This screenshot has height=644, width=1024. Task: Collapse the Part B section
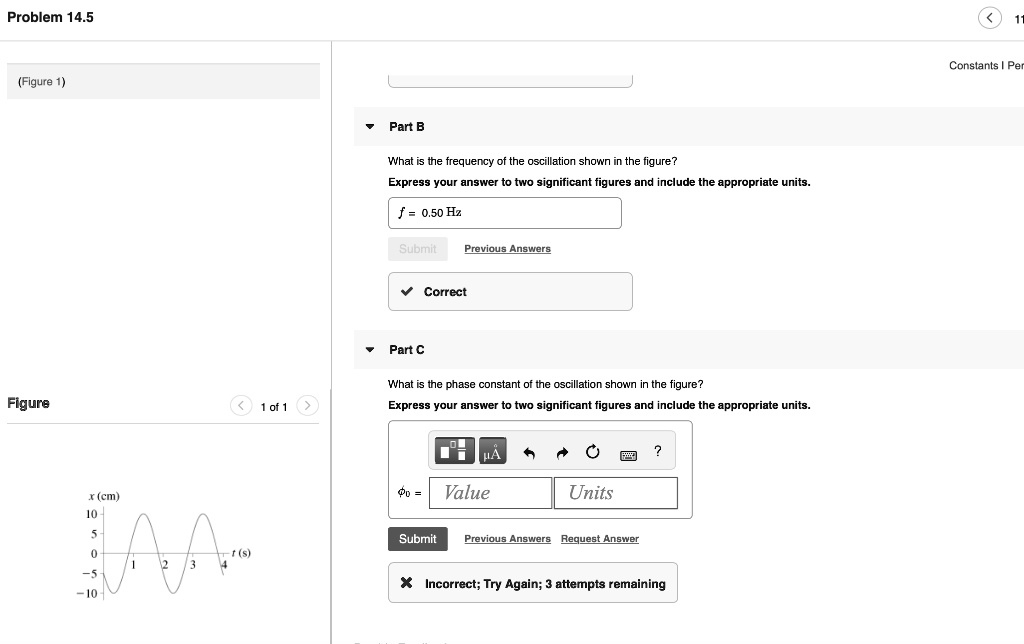[x=370, y=126]
